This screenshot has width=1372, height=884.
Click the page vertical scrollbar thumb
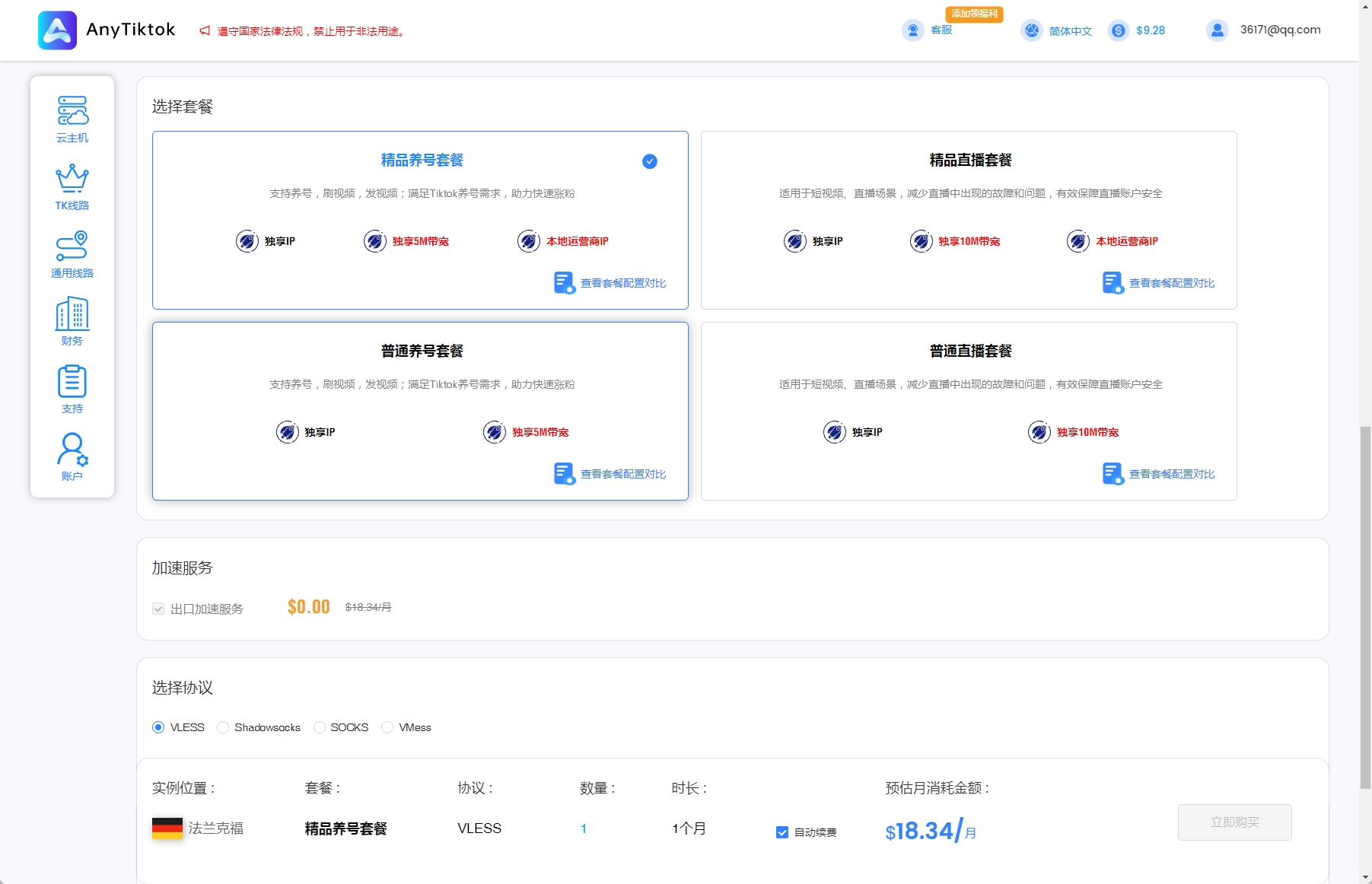[1365, 607]
